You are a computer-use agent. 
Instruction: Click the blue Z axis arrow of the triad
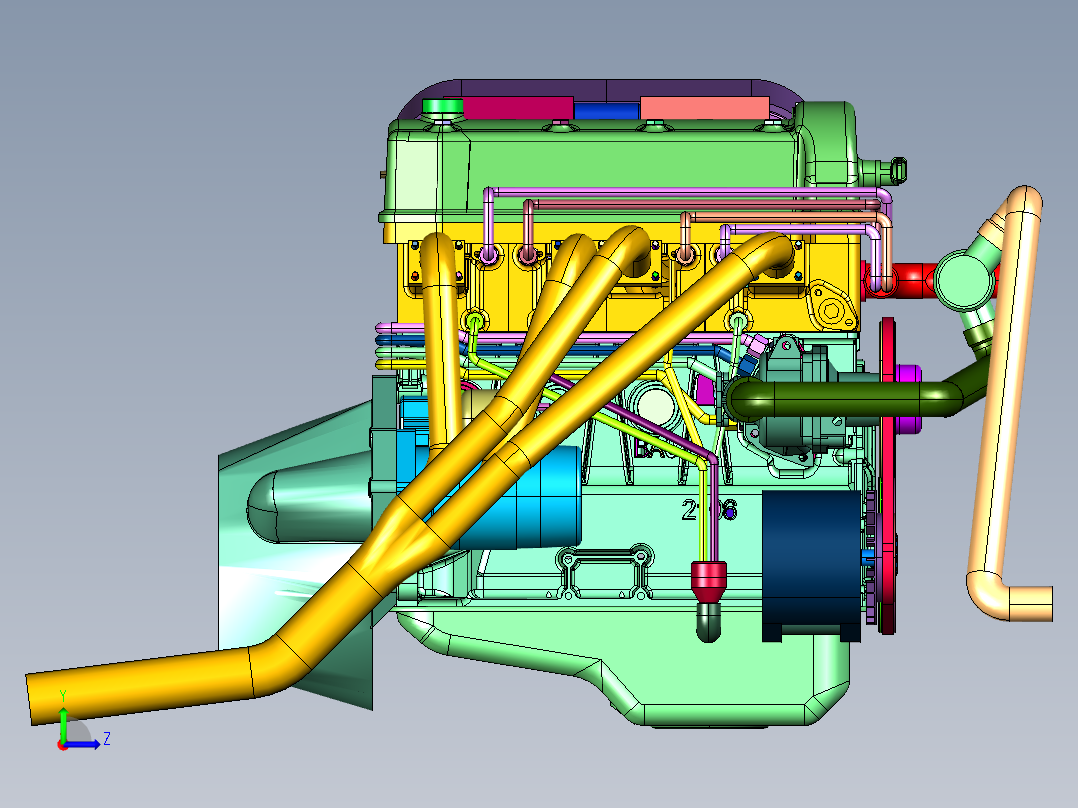(85, 744)
